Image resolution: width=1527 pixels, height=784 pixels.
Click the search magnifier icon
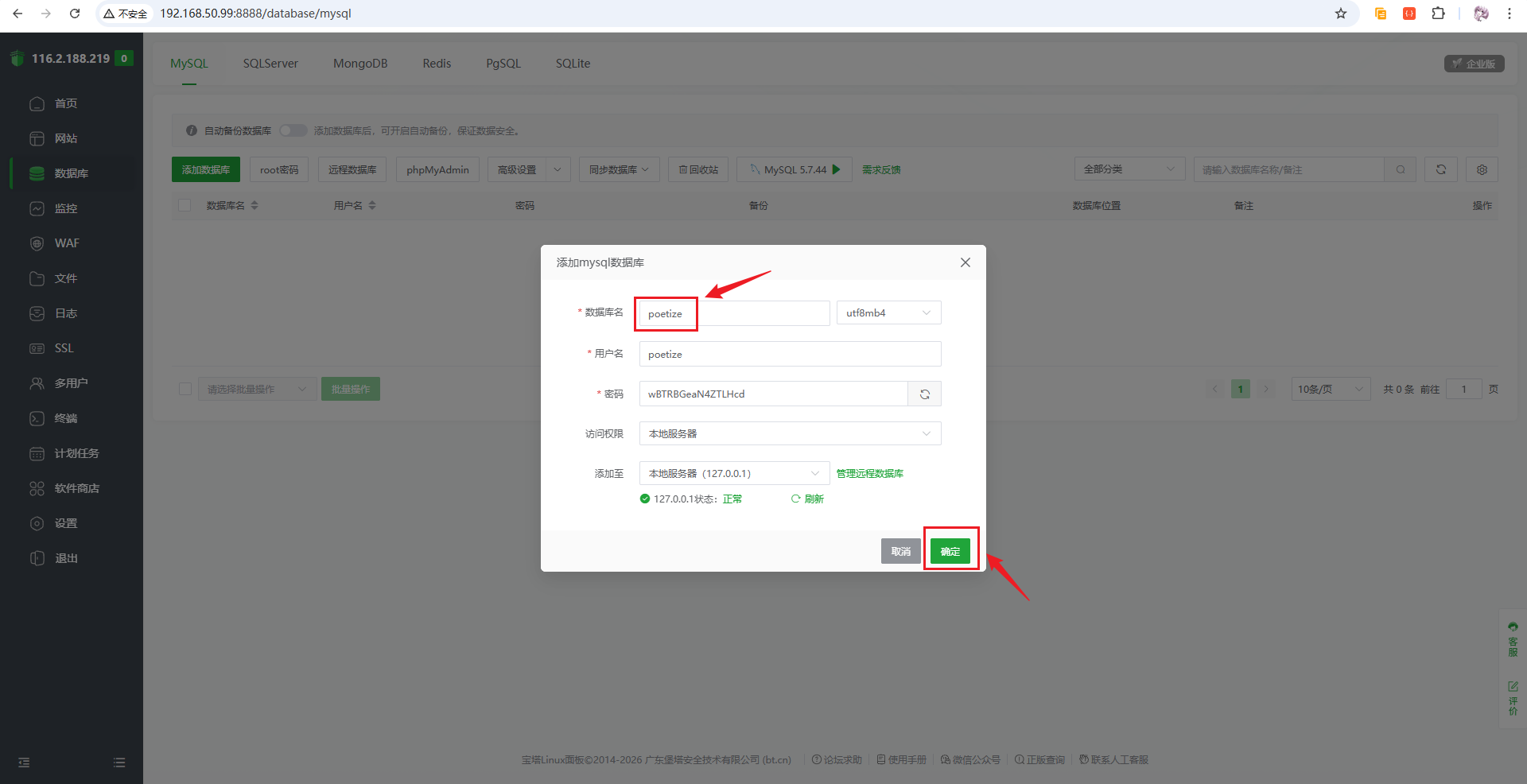coord(1400,169)
